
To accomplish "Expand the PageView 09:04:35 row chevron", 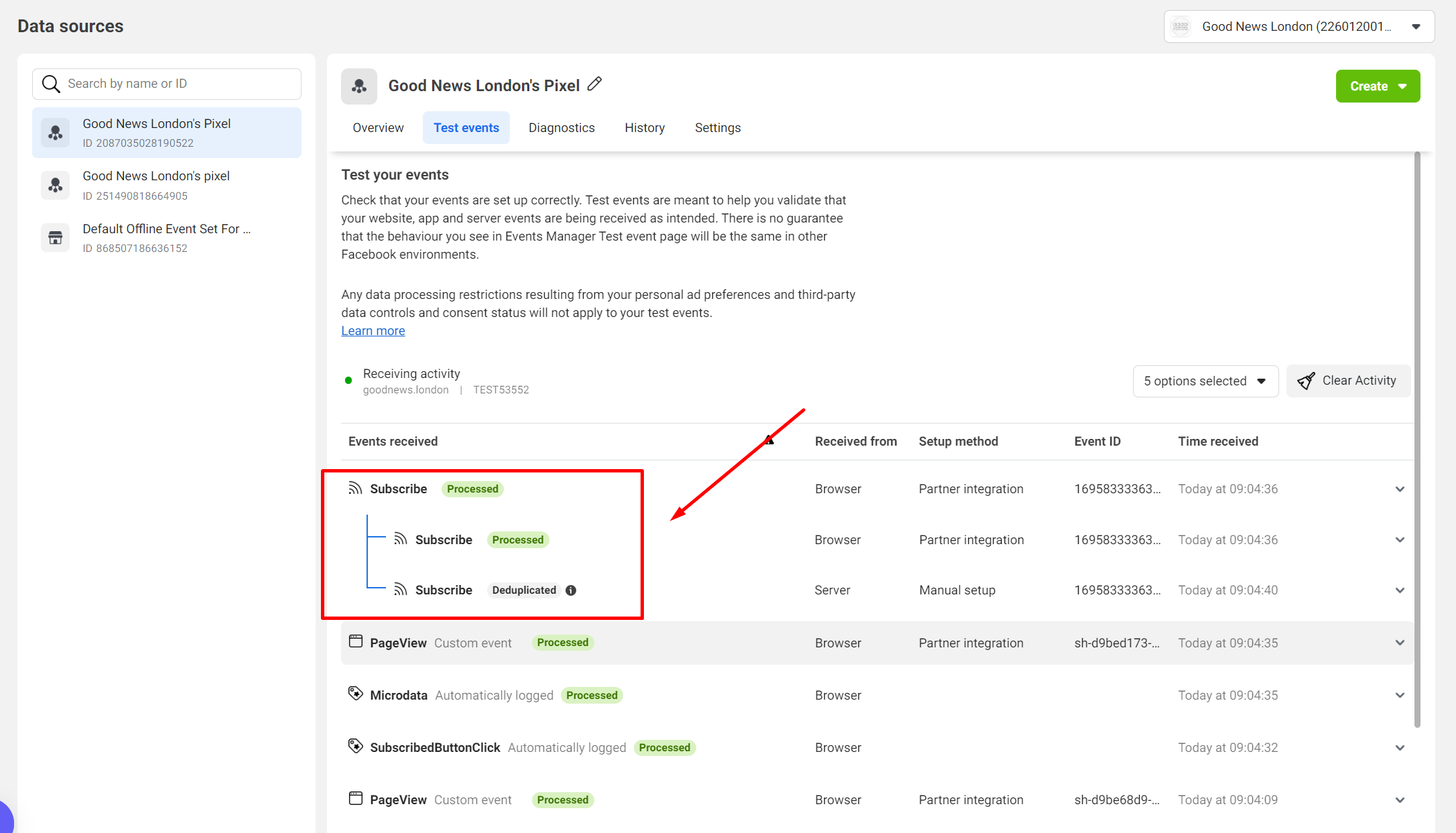I will (1400, 643).
